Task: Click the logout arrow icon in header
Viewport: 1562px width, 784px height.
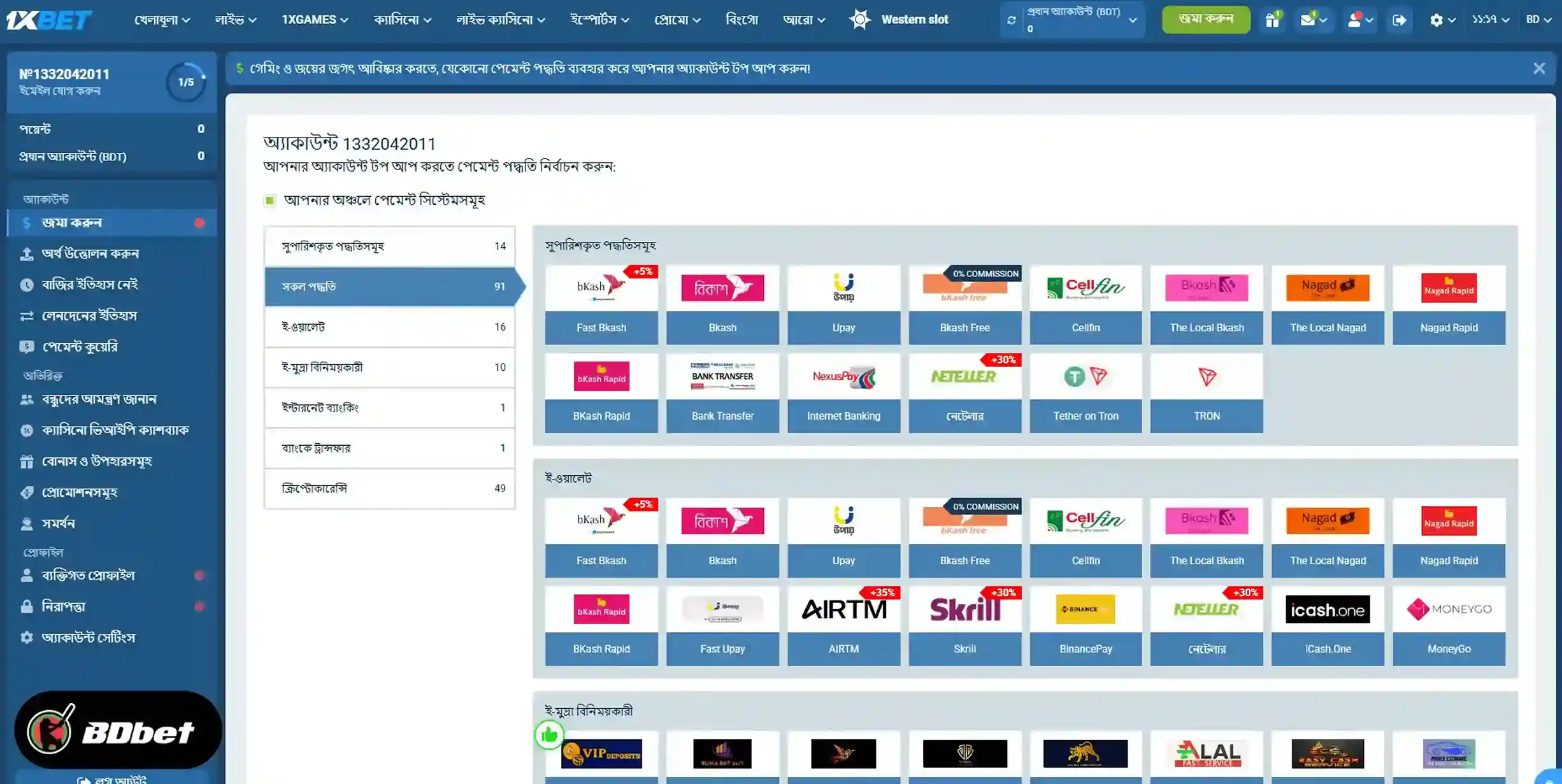Action: click(1399, 20)
